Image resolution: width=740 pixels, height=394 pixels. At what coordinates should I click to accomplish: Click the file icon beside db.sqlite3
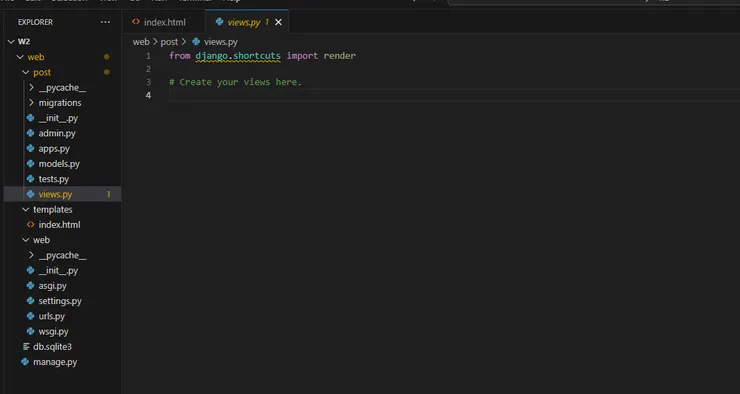tap(26, 347)
